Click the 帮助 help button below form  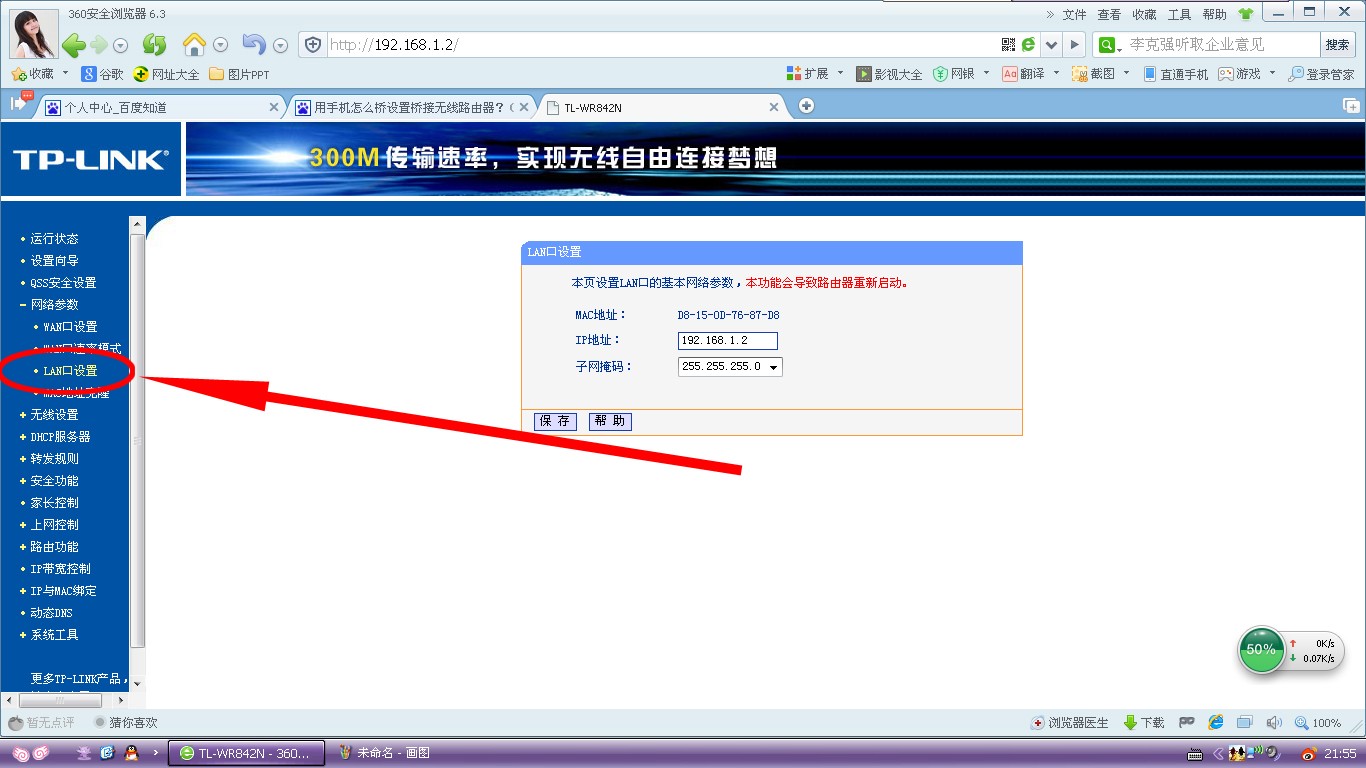(610, 421)
